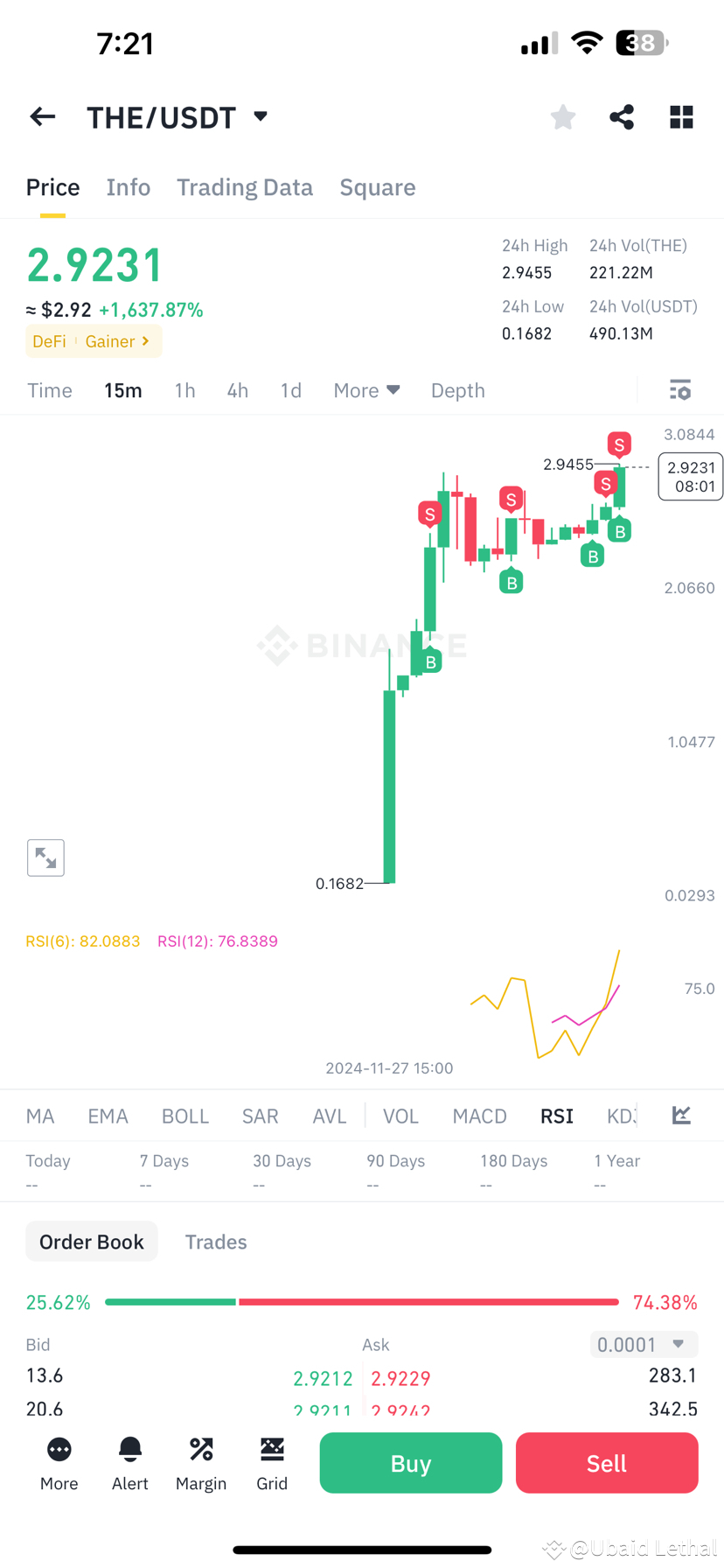Open the share icon
724x1568 pixels.
coord(622,116)
